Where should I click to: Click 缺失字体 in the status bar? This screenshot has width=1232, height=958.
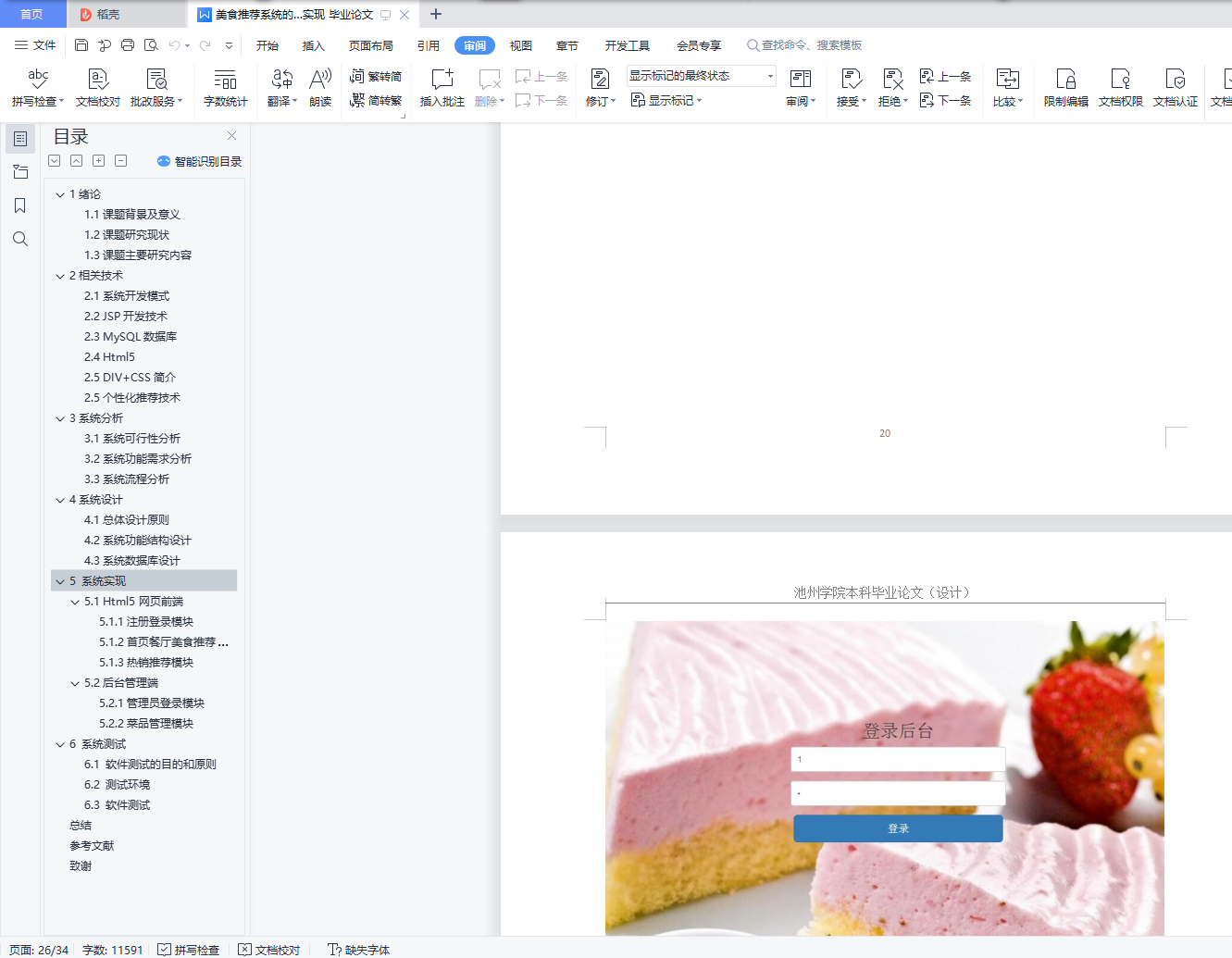tap(359, 950)
